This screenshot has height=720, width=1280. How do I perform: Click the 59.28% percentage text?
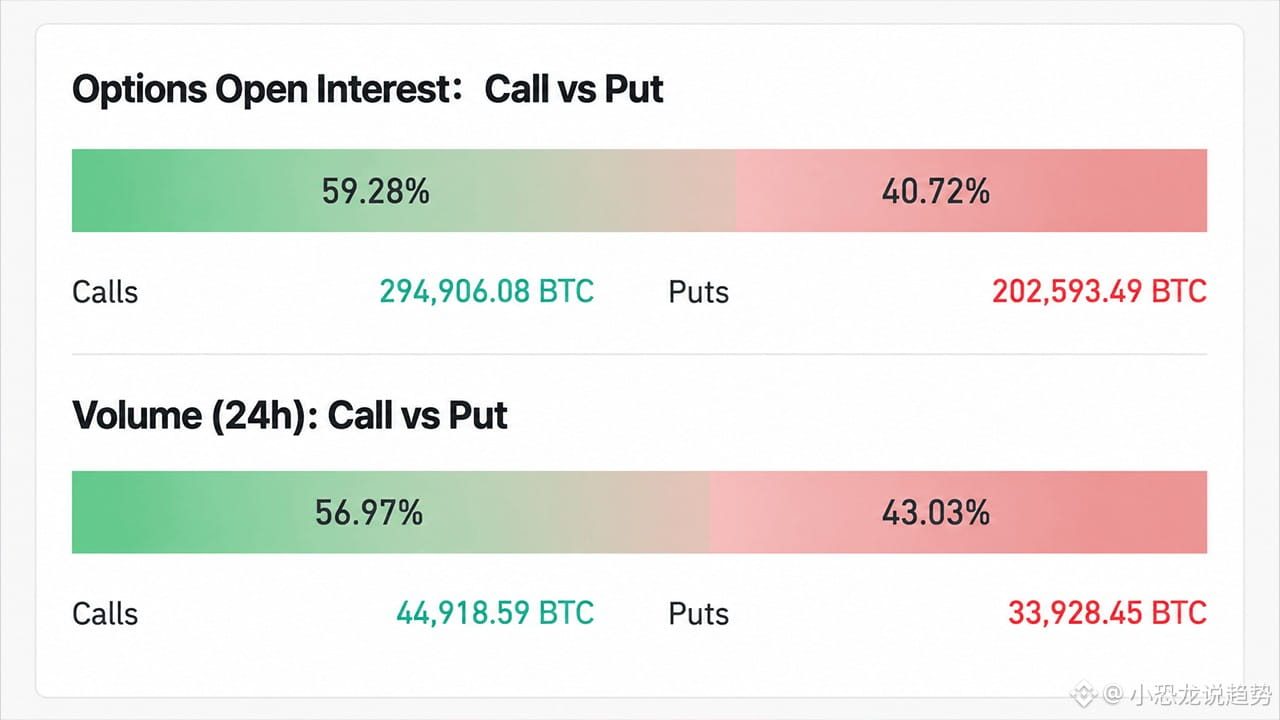pyautogui.click(x=375, y=191)
